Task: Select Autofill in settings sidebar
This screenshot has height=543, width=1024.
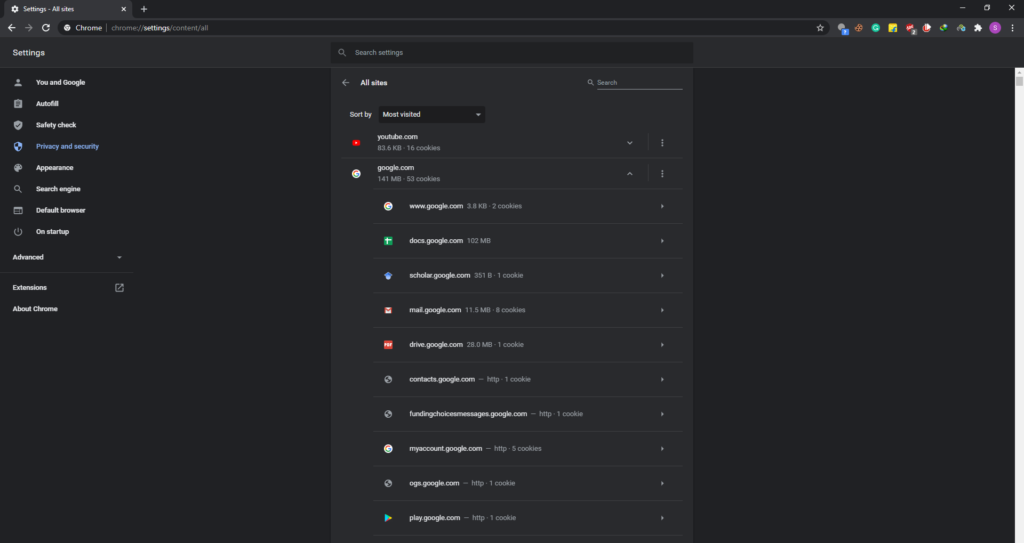Action: [x=47, y=104]
